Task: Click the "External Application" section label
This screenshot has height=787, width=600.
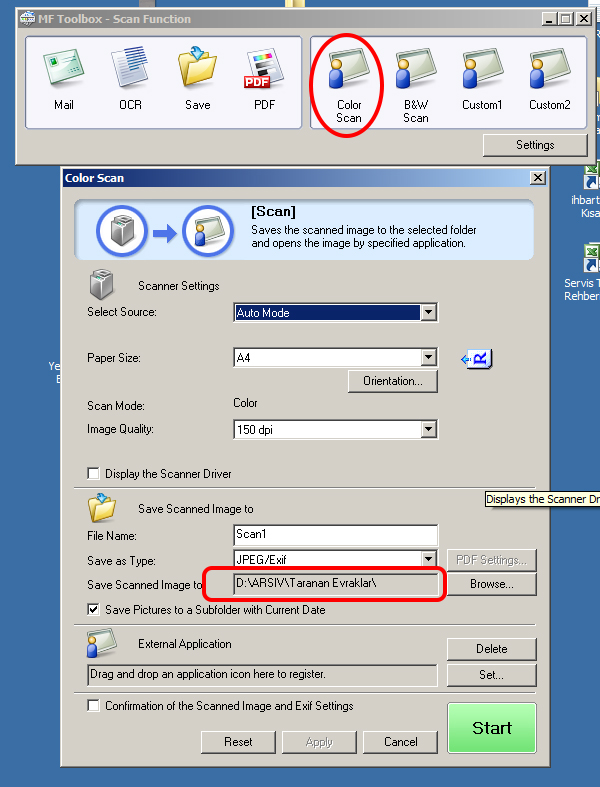Action: coord(185,644)
